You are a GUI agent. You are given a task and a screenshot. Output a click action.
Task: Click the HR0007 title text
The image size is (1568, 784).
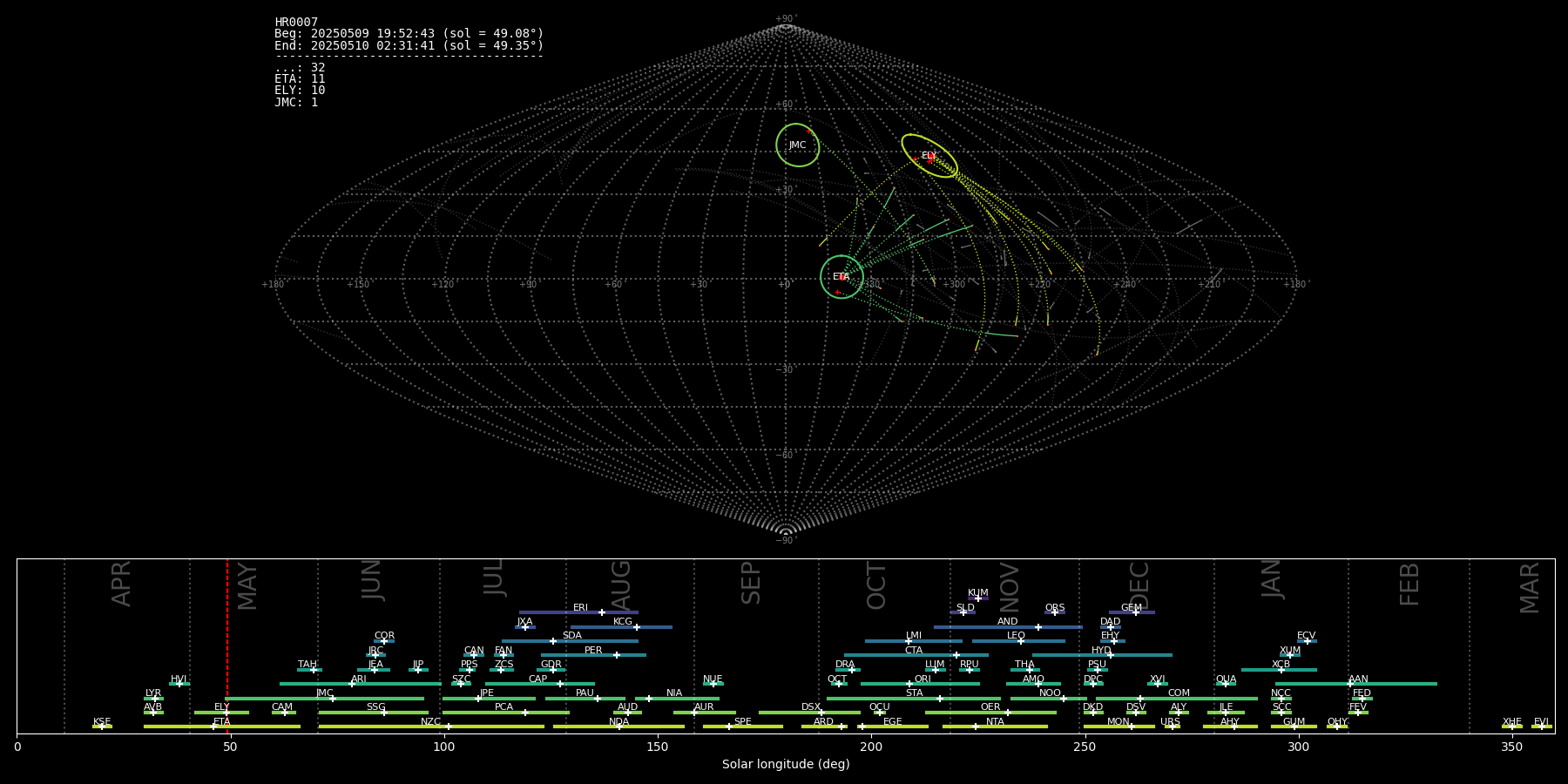tap(296, 23)
